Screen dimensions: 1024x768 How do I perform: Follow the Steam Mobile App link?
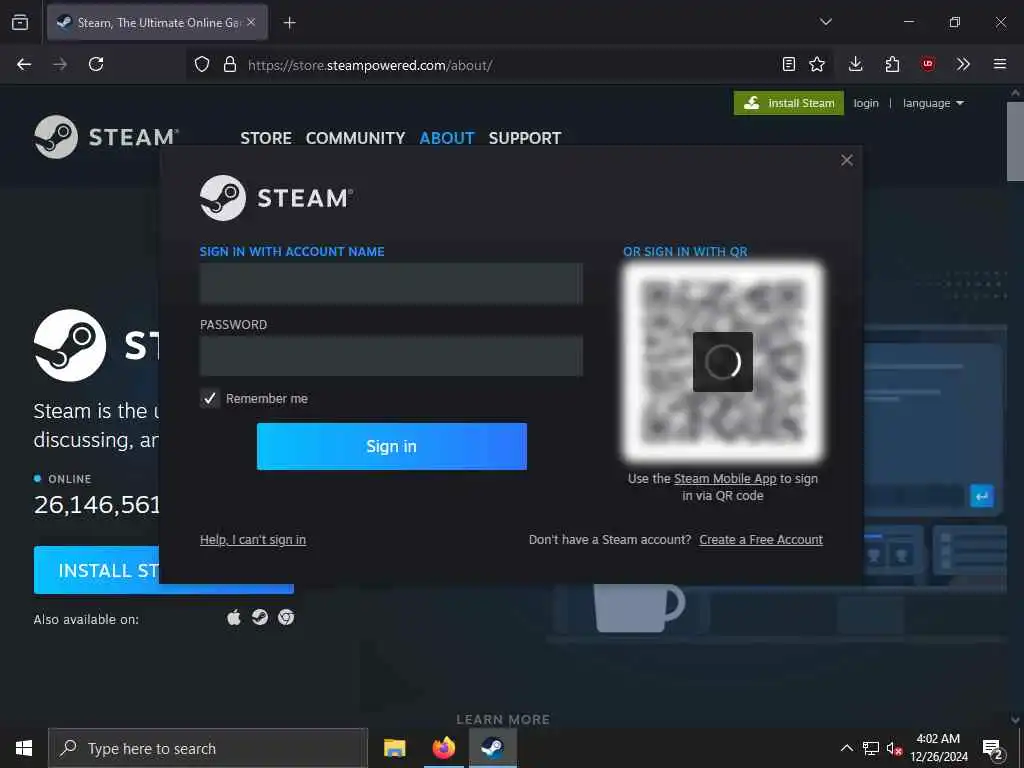click(x=725, y=479)
